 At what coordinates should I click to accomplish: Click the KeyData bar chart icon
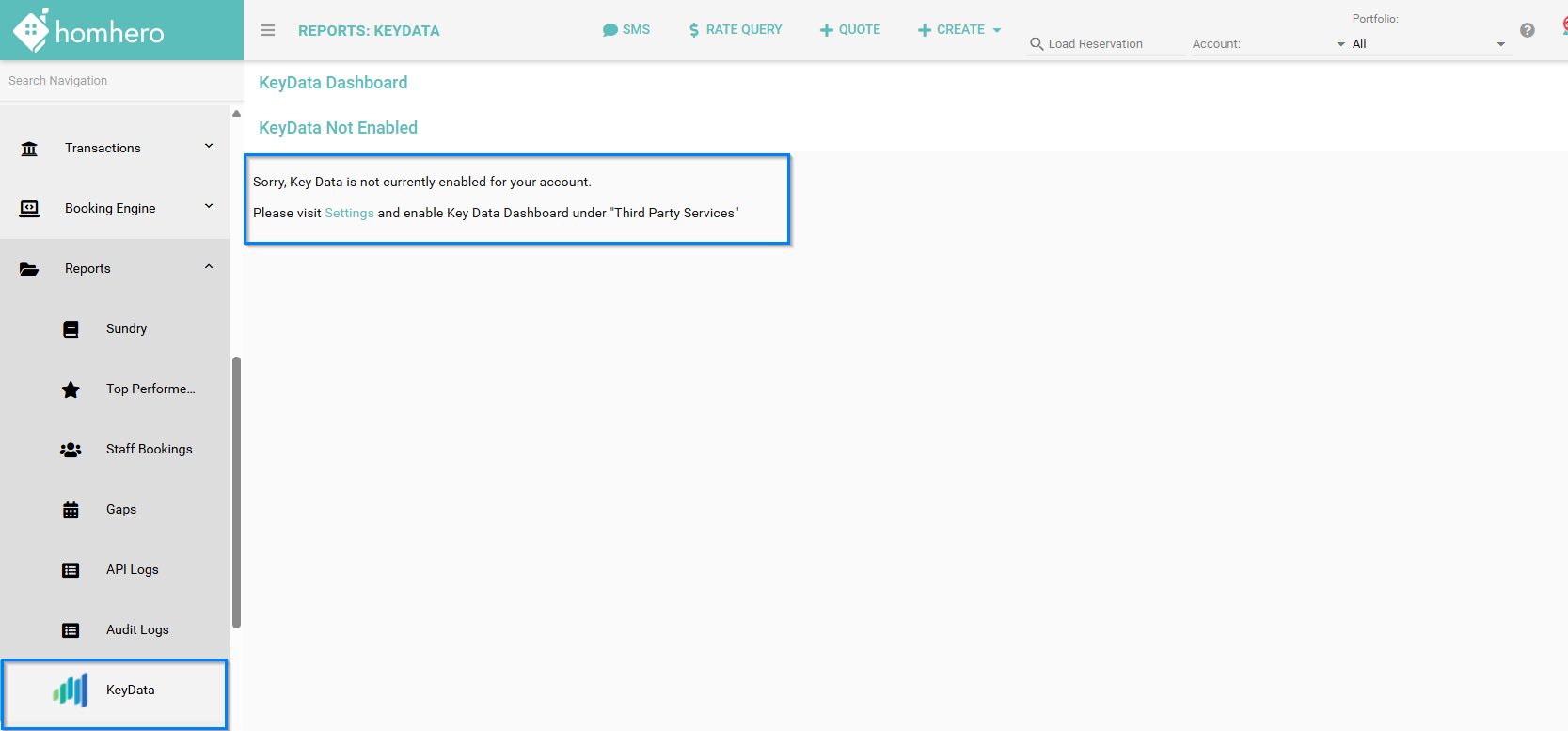tap(71, 691)
